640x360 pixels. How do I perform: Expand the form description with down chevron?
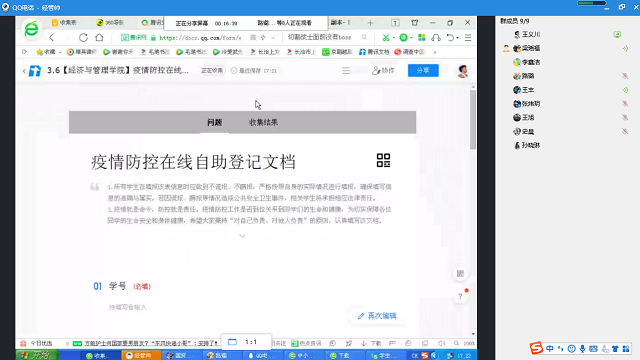(242, 236)
